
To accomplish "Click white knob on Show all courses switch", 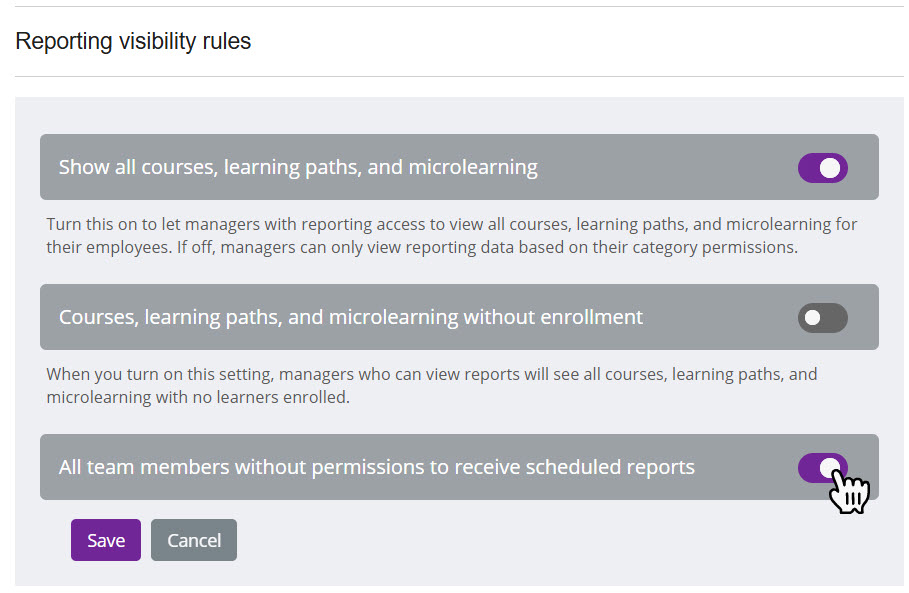I will pos(830,168).
